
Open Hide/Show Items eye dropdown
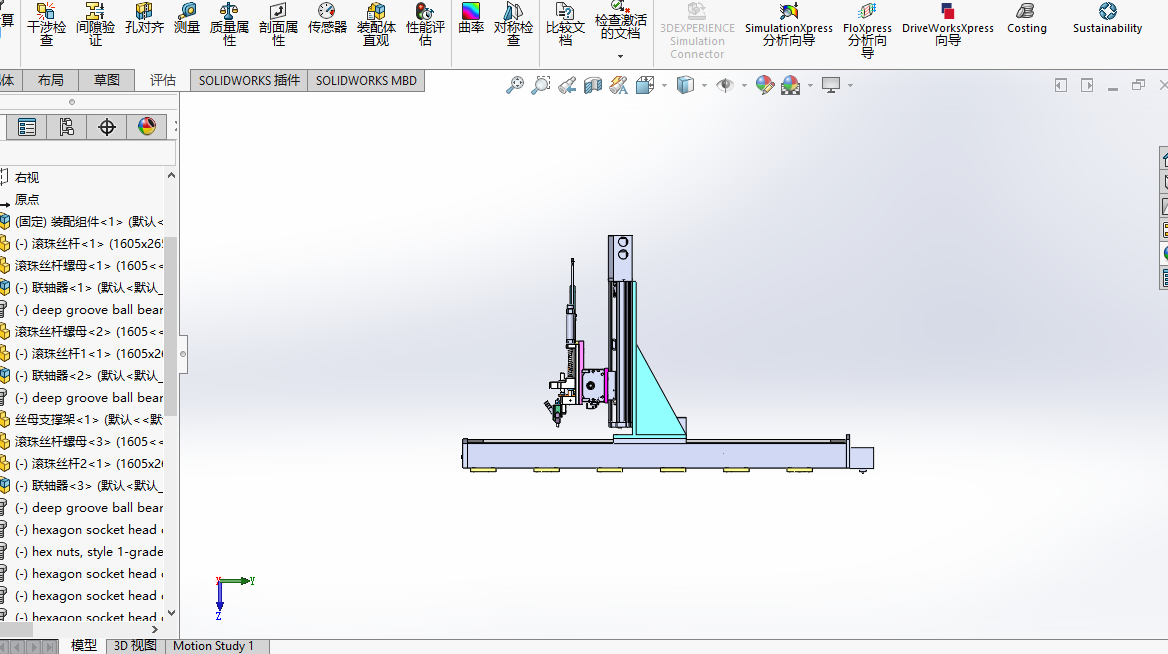tap(744, 86)
